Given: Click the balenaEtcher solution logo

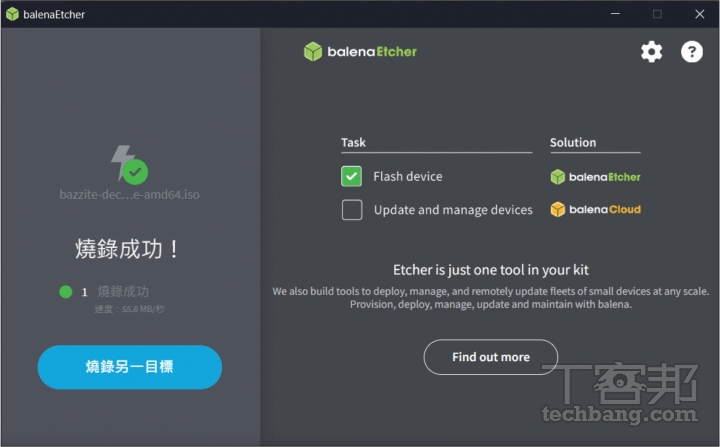Looking at the screenshot, I should pos(595,177).
